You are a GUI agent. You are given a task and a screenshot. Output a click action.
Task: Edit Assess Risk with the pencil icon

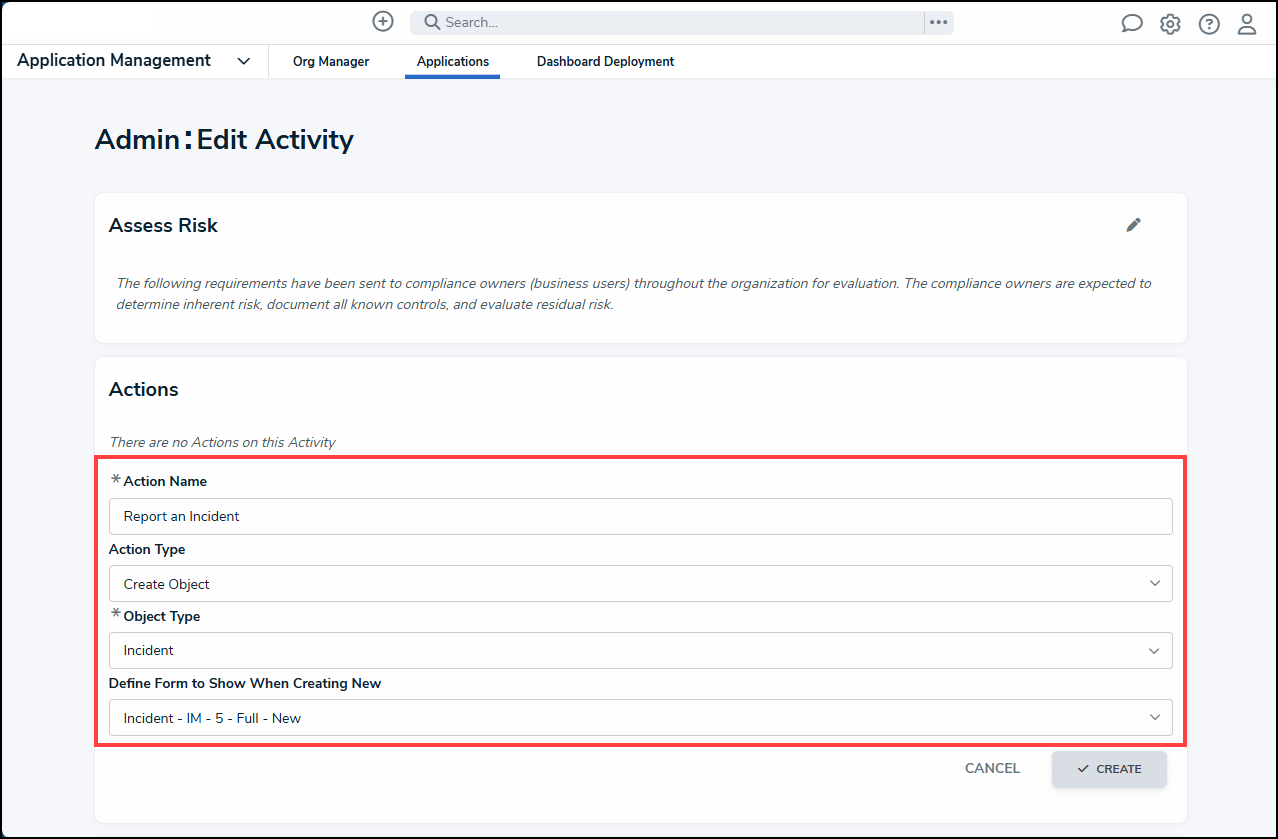[1133, 225]
